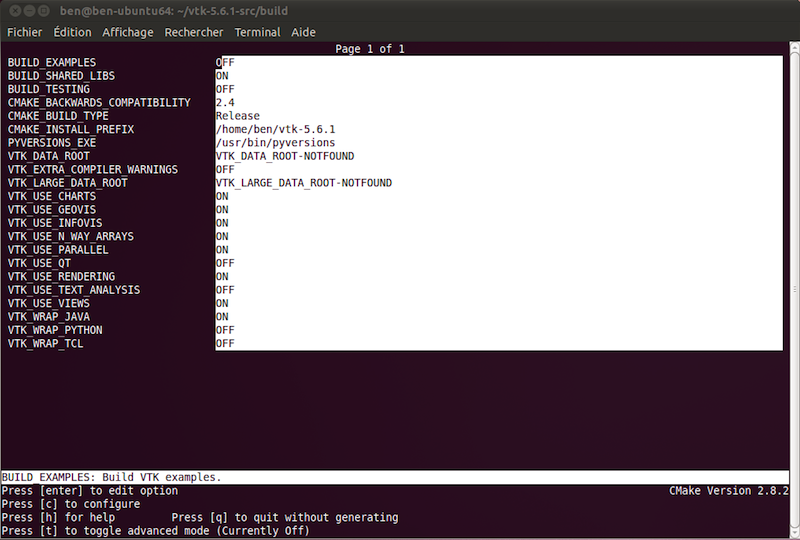This screenshot has width=800, height=540.
Task: Click the VTK_DATA_ROOT-NOTFOUND value
Action: click(x=285, y=156)
